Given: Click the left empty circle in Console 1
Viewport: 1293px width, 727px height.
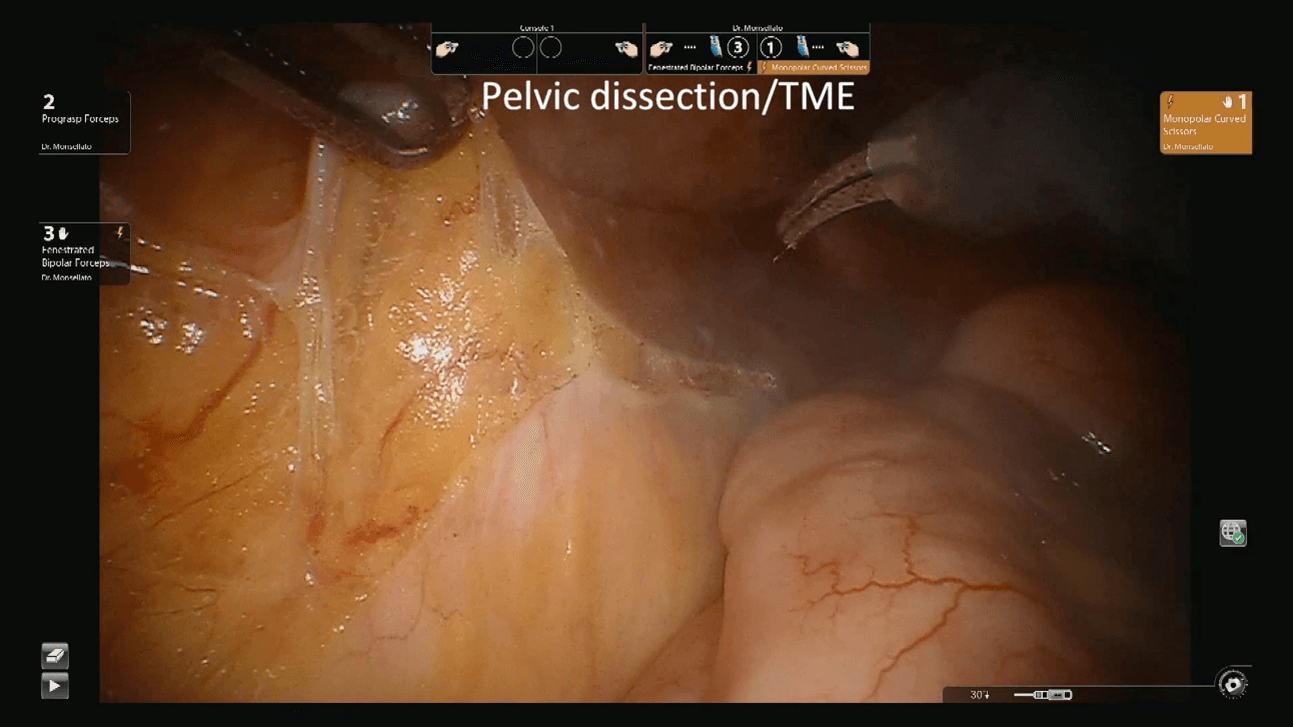Looking at the screenshot, I should 523,48.
